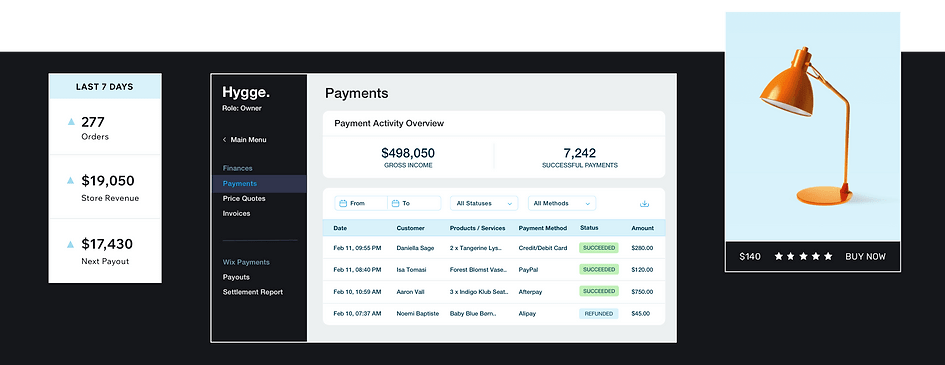Click customer Isa Tomasi
This screenshot has height=365, width=945.
point(411,270)
